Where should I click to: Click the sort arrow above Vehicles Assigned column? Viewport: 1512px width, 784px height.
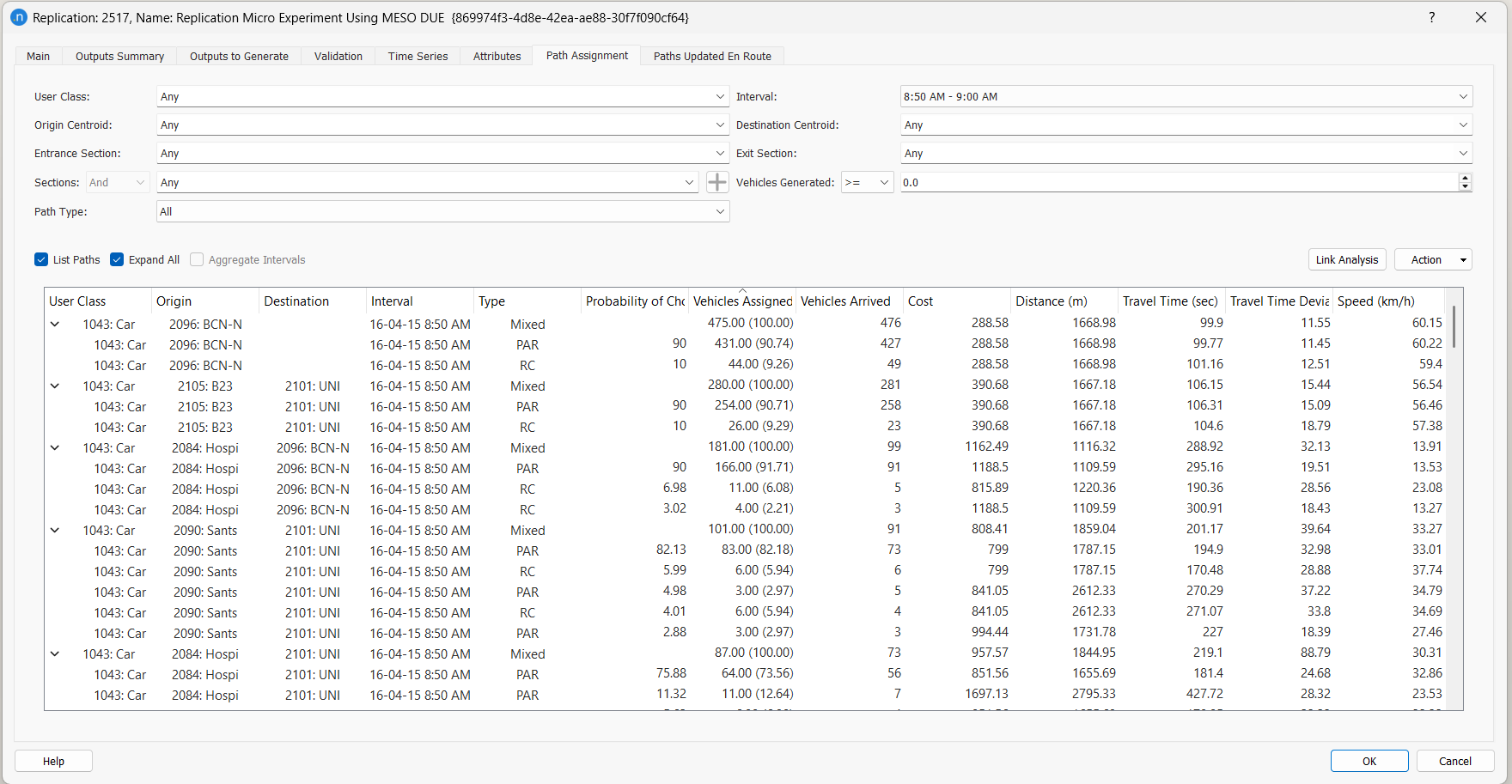tap(742, 289)
